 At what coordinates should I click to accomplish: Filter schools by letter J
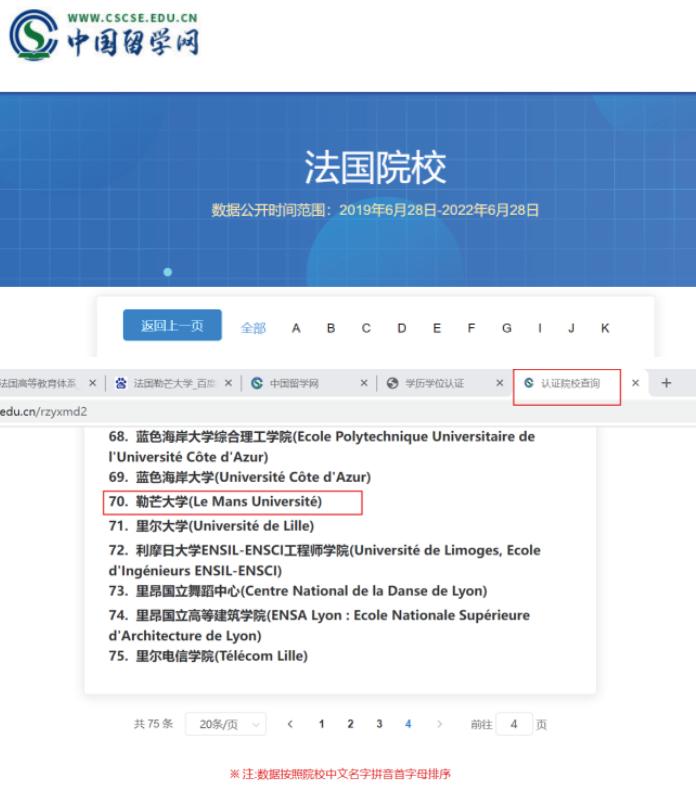[x=571, y=328]
